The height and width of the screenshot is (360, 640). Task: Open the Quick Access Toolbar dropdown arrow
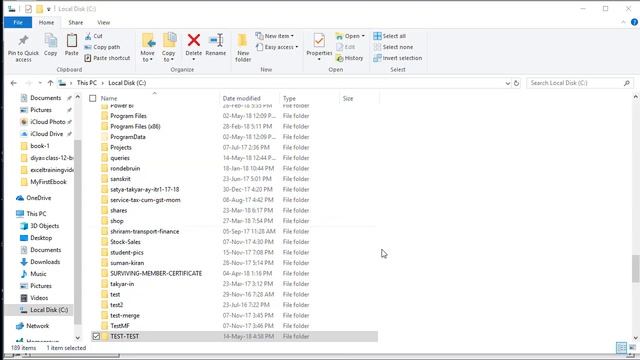pos(49,9)
